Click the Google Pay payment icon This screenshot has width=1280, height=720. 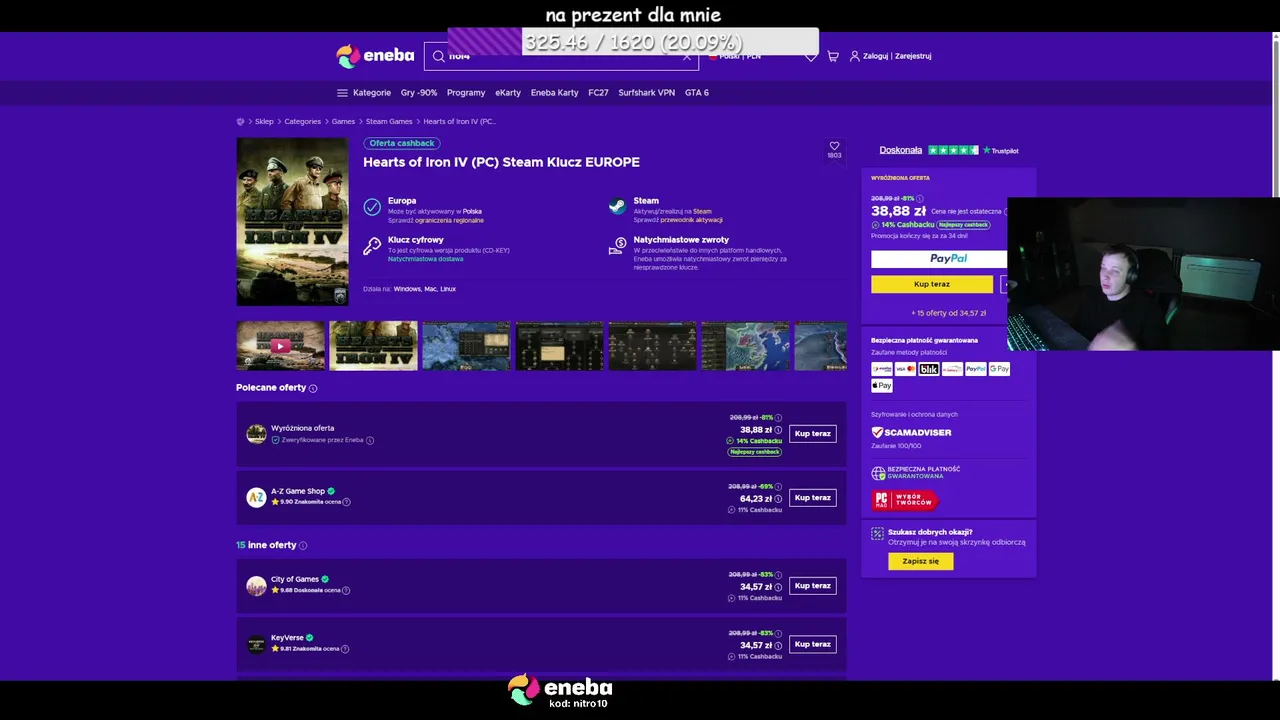[x=999, y=369]
